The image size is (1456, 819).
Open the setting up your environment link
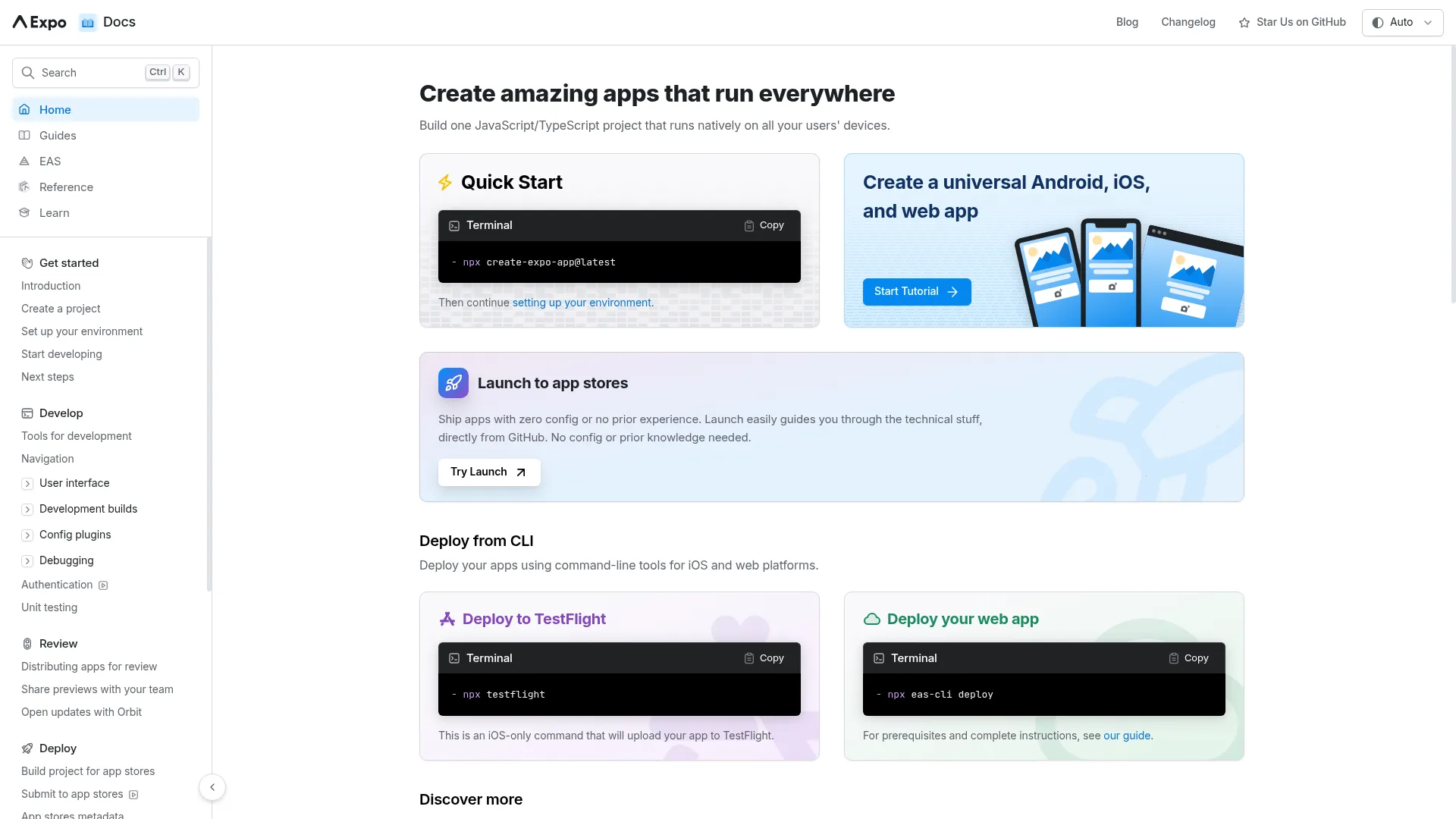coord(582,303)
